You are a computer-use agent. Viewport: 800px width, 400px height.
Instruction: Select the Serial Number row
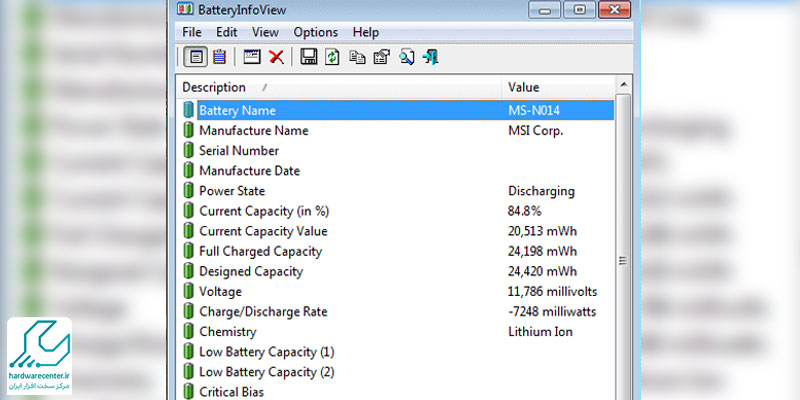click(x=396, y=151)
